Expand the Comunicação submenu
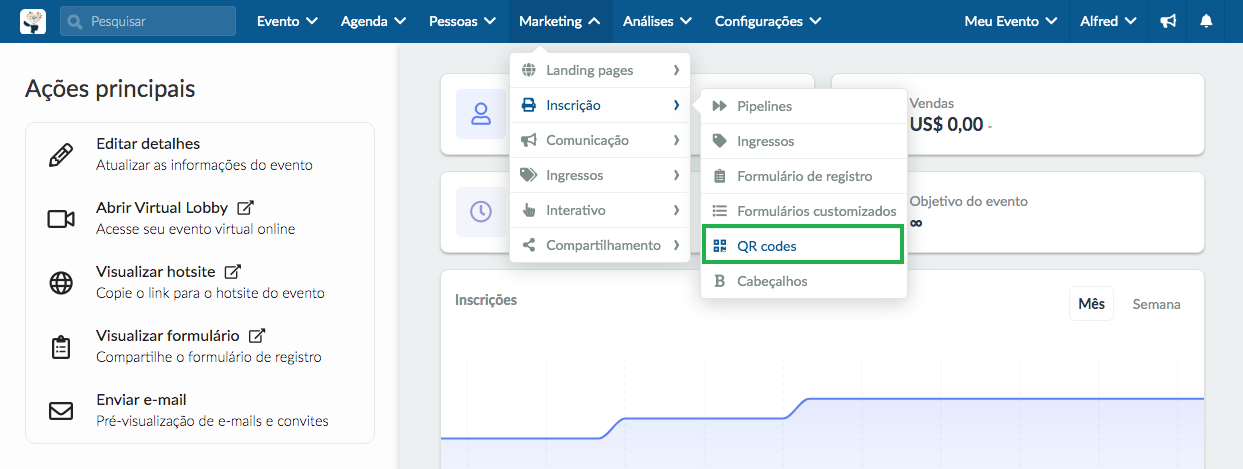 [600, 140]
